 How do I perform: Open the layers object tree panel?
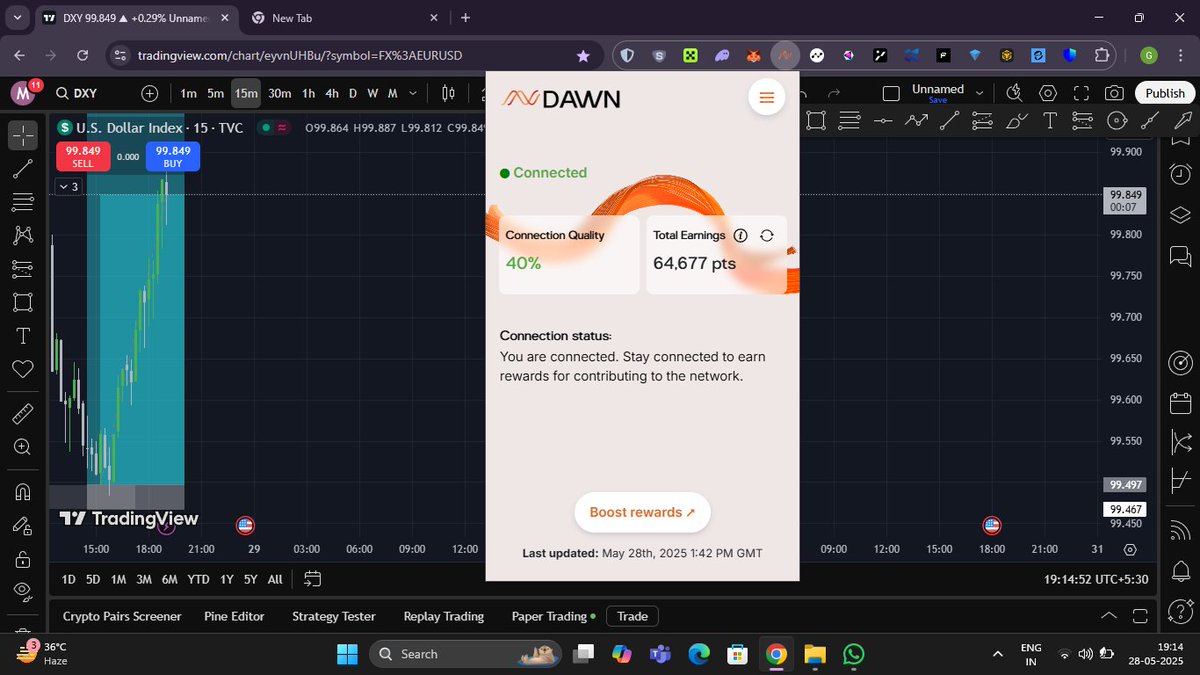click(1179, 214)
